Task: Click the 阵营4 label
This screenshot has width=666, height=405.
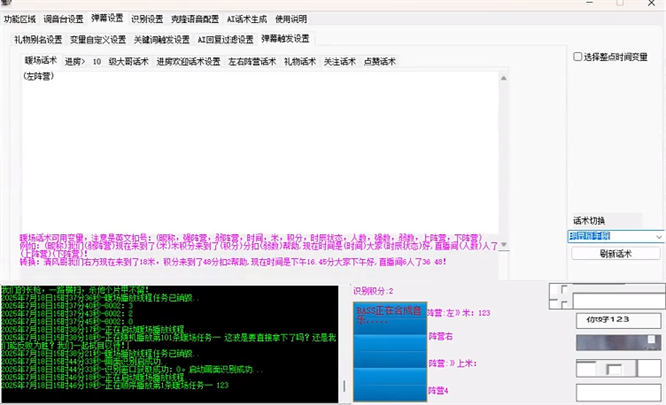Action: (x=438, y=391)
